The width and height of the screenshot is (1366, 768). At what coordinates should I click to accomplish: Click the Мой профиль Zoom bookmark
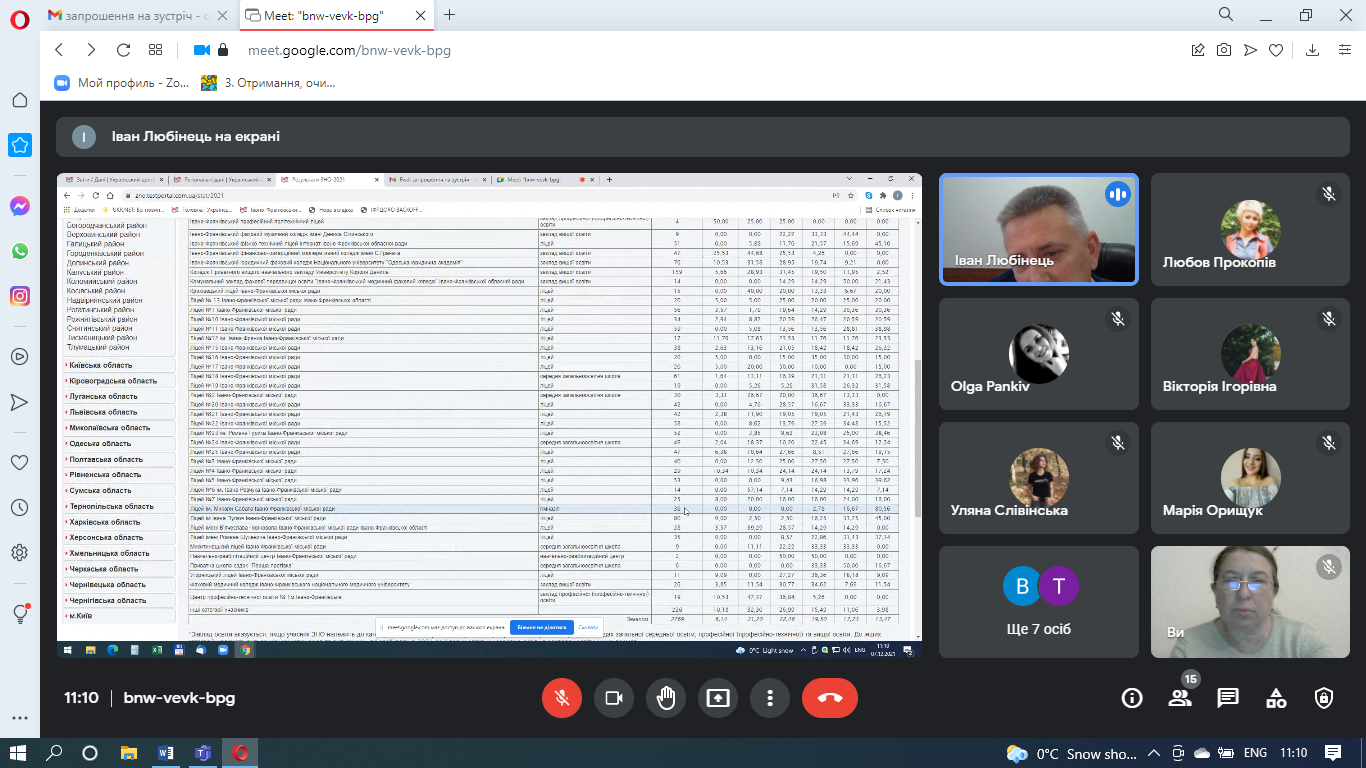(x=122, y=83)
